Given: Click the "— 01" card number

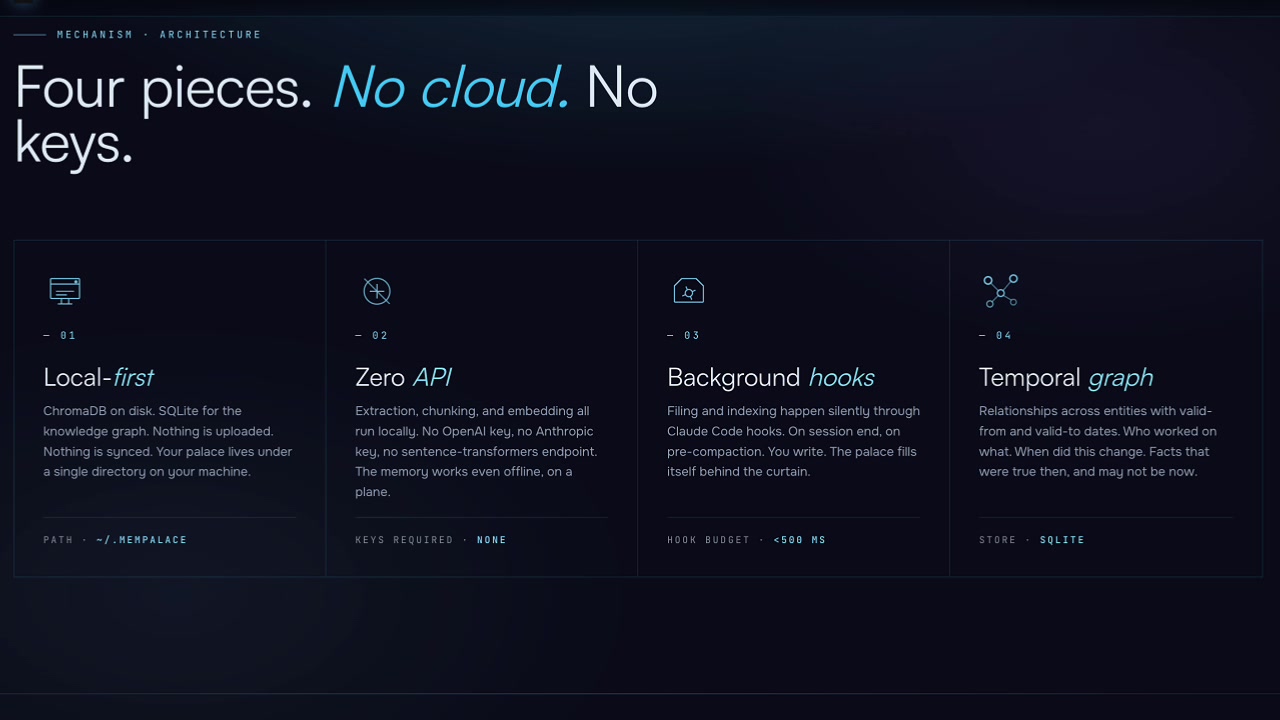Looking at the screenshot, I should [60, 335].
